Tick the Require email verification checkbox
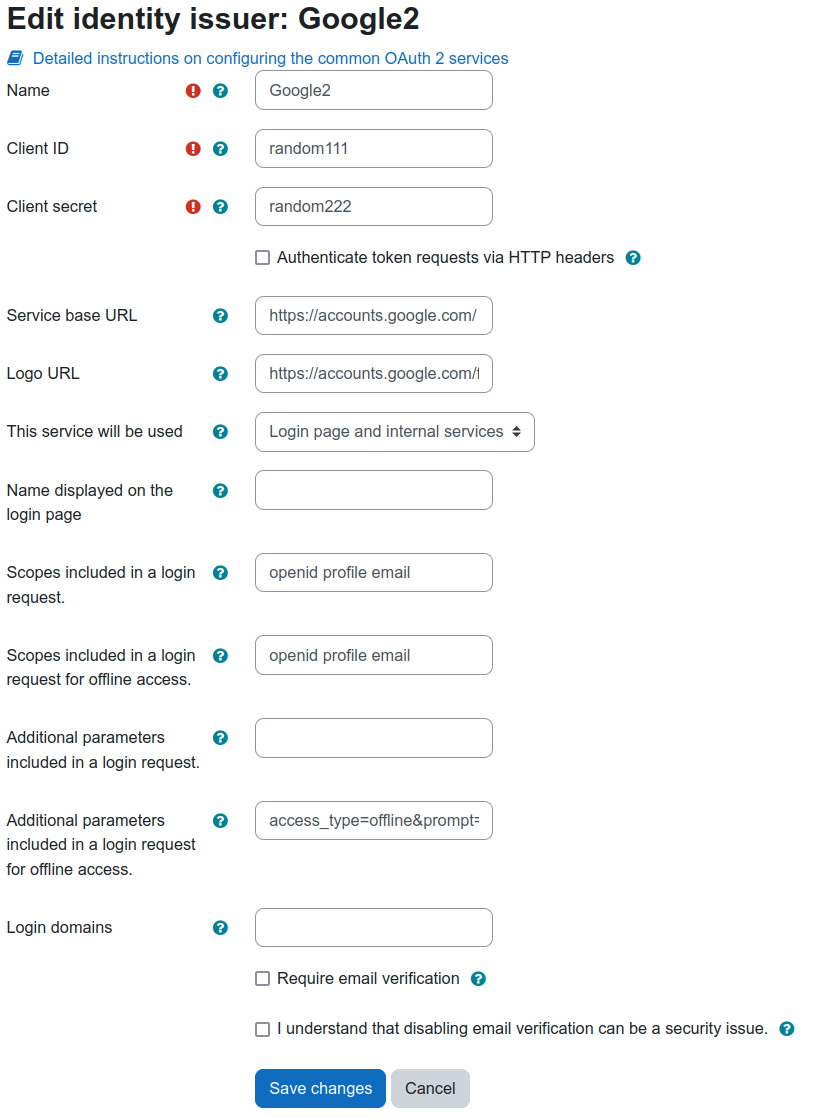The height and width of the screenshot is (1119, 815). coord(263,978)
